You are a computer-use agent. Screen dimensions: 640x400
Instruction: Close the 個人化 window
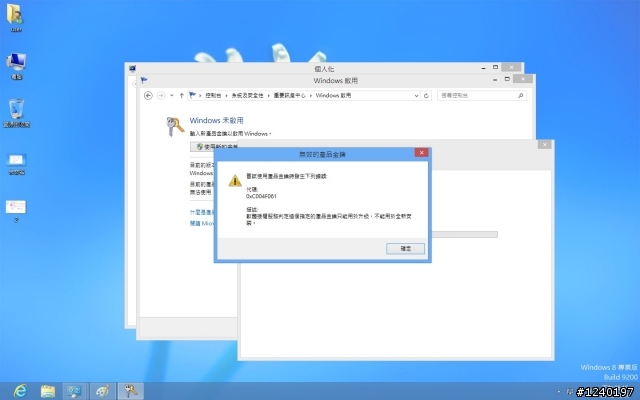(511, 67)
